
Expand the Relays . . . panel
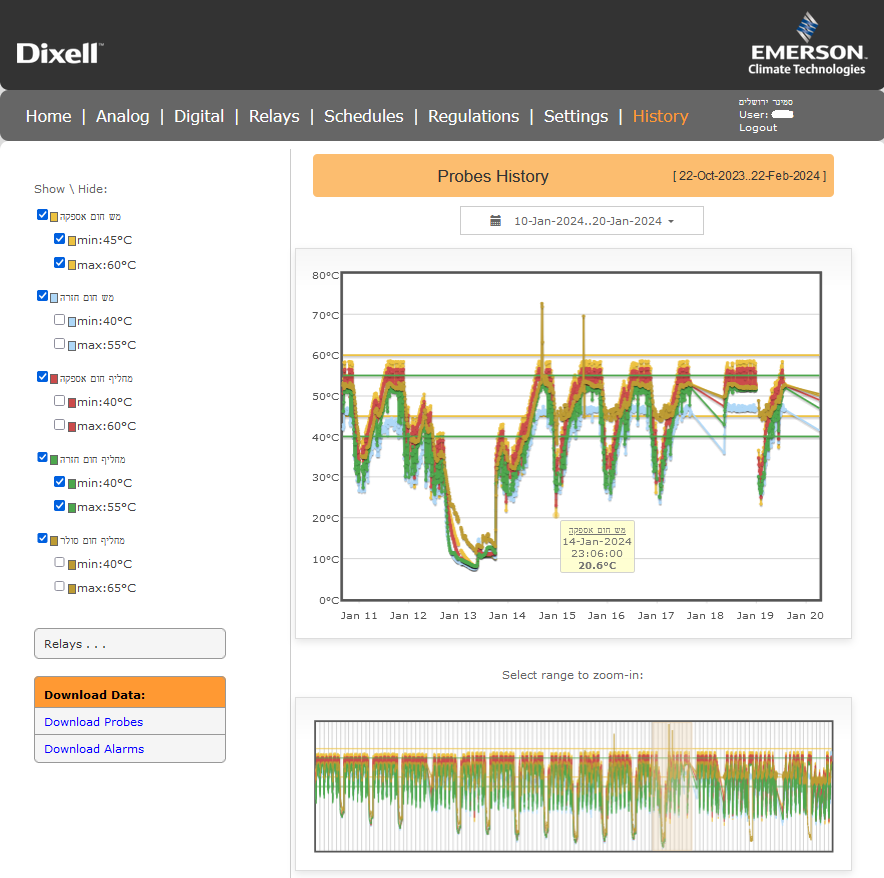point(130,643)
